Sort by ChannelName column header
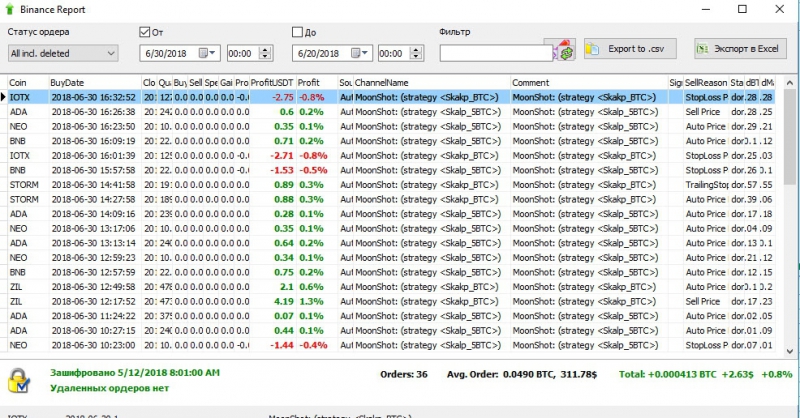This screenshot has height=418, width=800. point(432,83)
